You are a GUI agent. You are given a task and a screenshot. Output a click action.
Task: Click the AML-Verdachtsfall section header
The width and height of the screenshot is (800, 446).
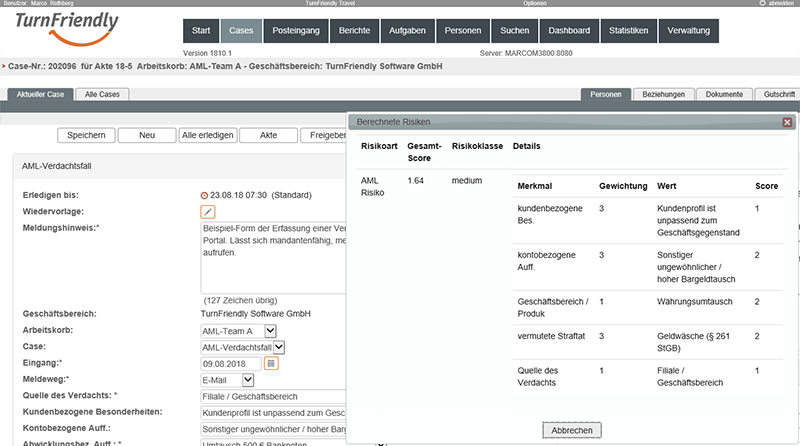coord(180,166)
